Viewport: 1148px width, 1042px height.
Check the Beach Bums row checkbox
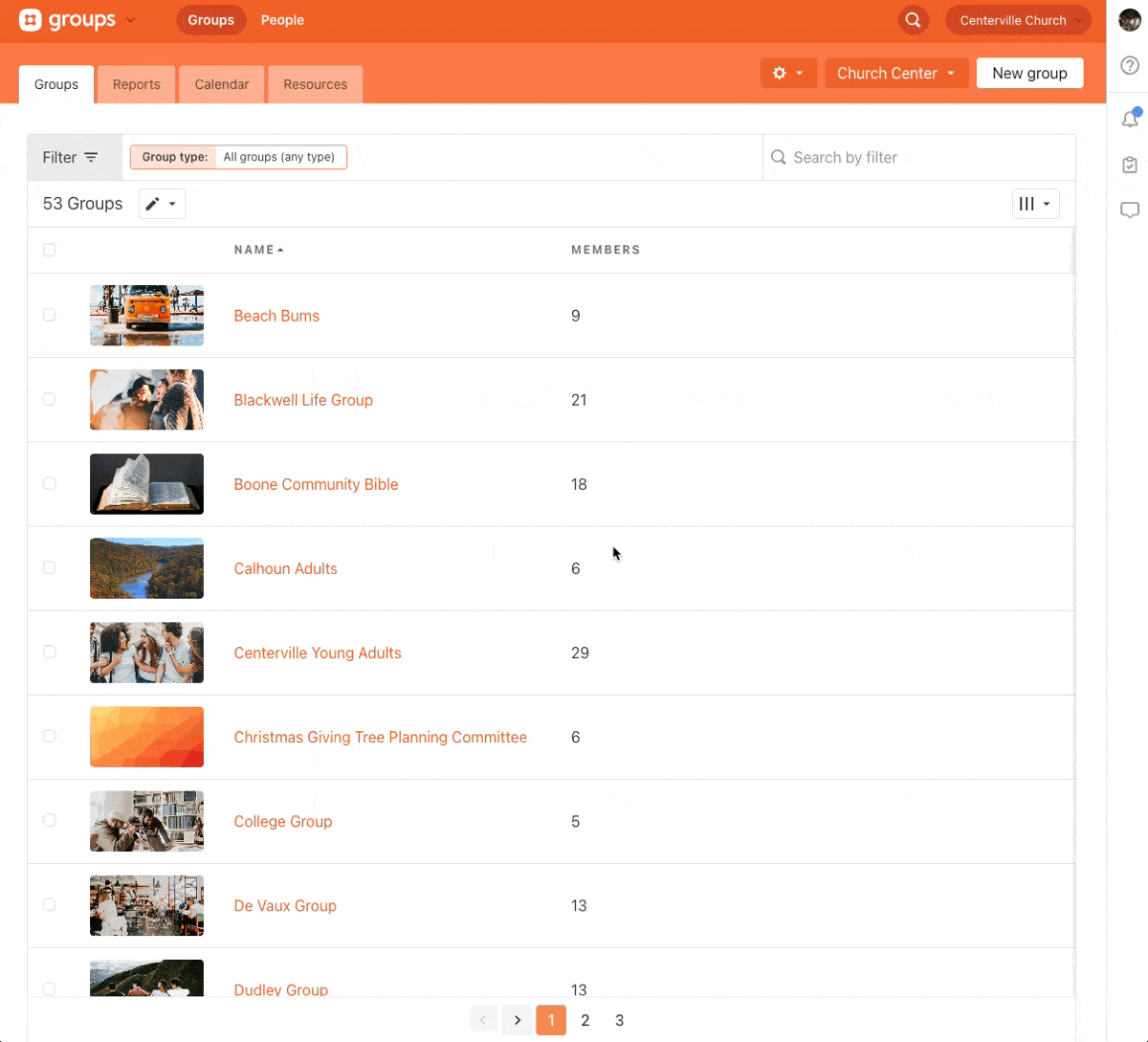click(x=50, y=315)
